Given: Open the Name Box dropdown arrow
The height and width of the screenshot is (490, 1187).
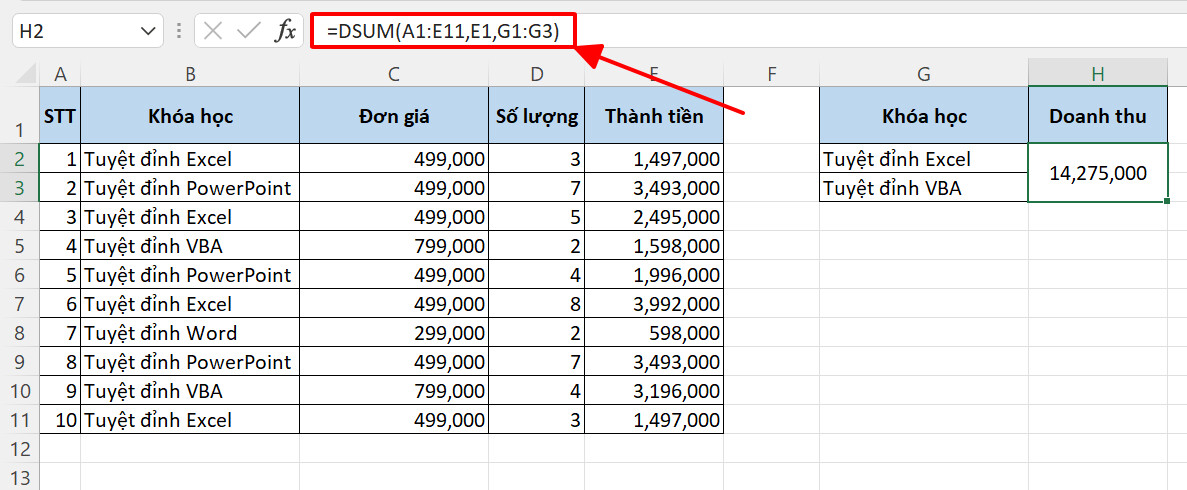Looking at the screenshot, I should pyautogui.click(x=147, y=31).
